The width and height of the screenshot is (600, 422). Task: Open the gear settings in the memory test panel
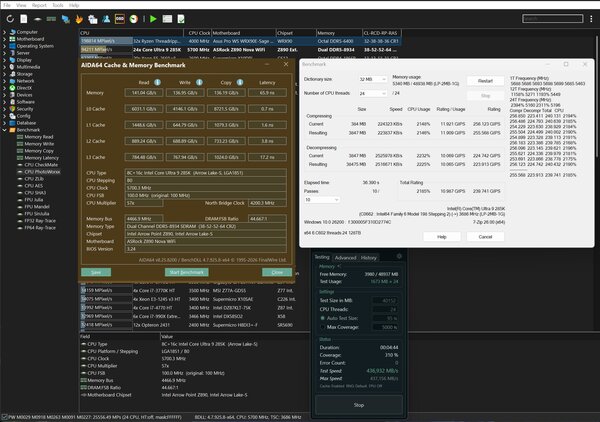(399, 256)
